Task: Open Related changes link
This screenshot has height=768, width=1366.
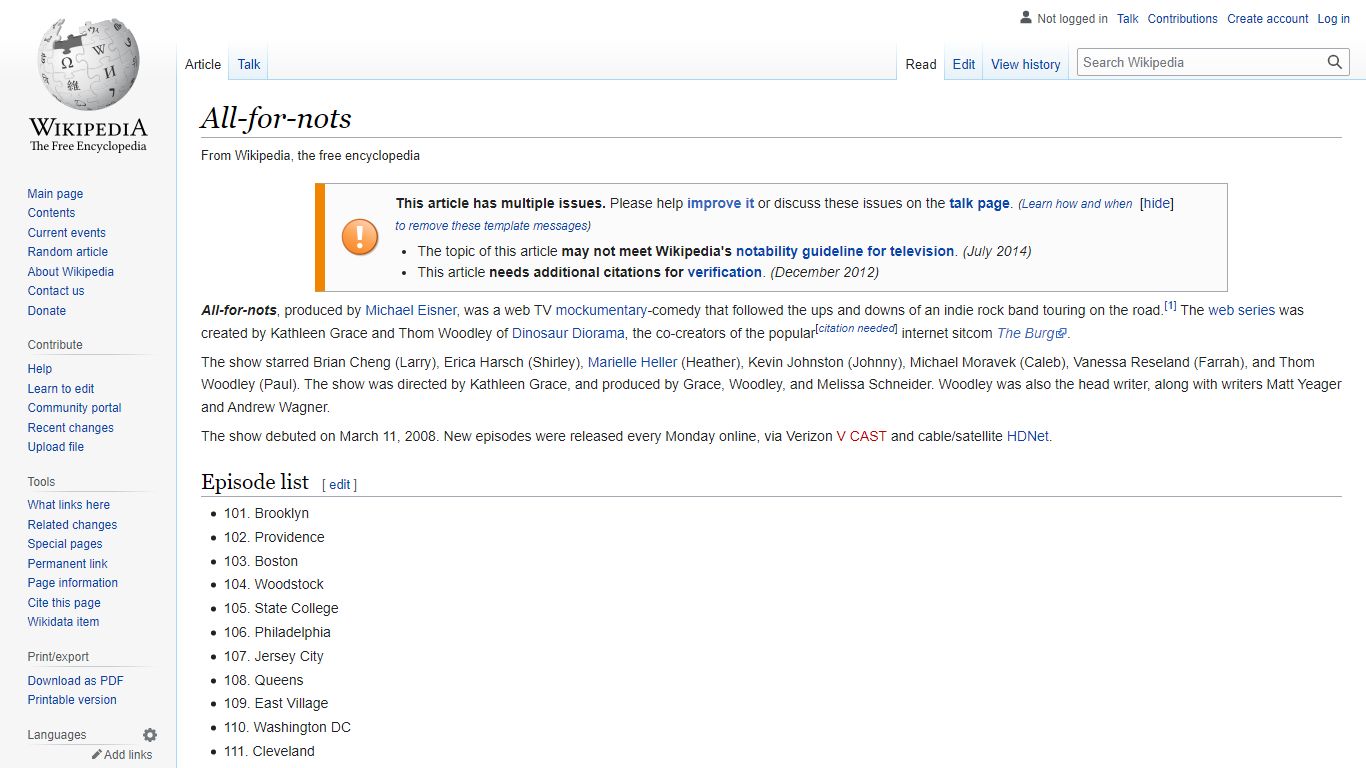Action: coord(72,525)
